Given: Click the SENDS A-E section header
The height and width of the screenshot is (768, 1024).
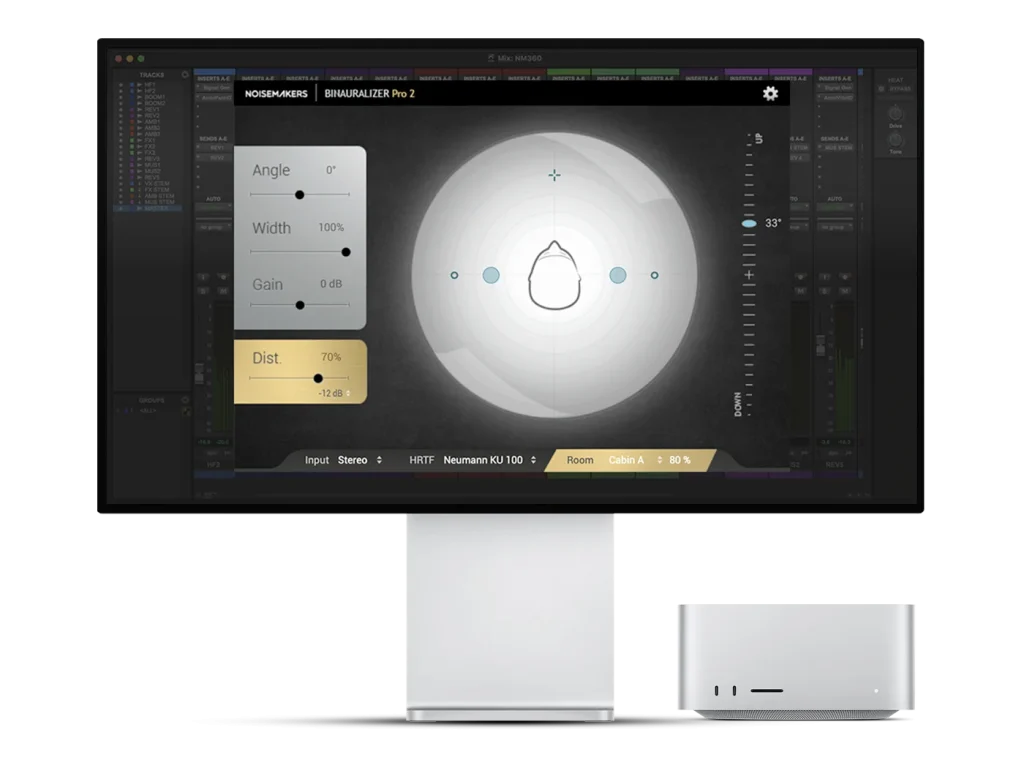Looking at the screenshot, I should point(214,139).
